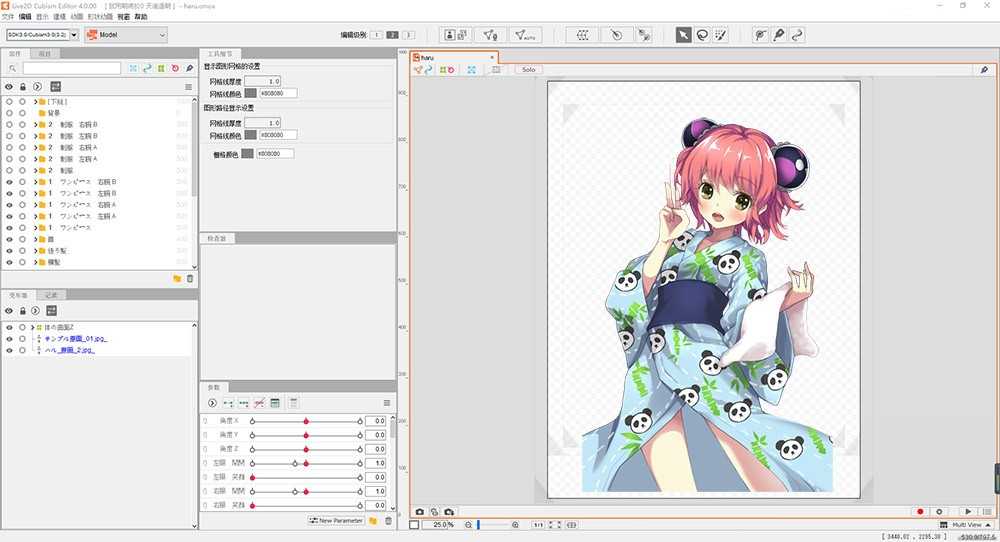The width and height of the screenshot is (1000, 542).
Task: Hide the サンプル原画_01.jpg deformer entry
Action: click(x=9, y=339)
